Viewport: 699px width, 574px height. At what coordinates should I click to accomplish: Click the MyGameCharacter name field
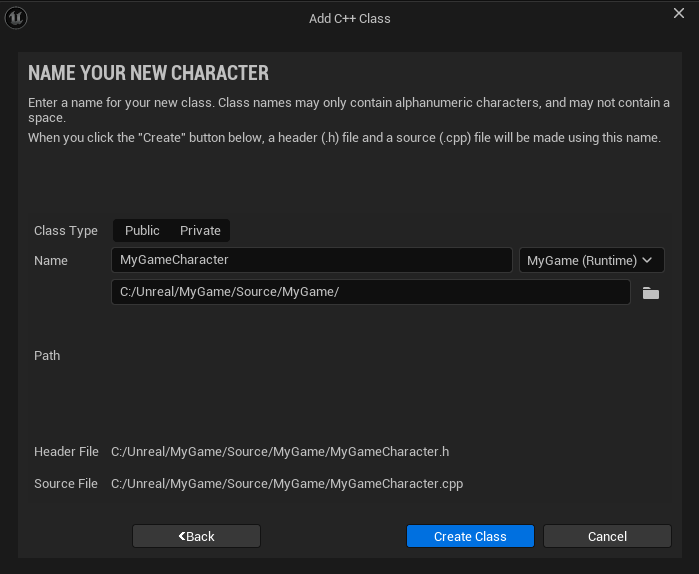click(x=311, y=260)
